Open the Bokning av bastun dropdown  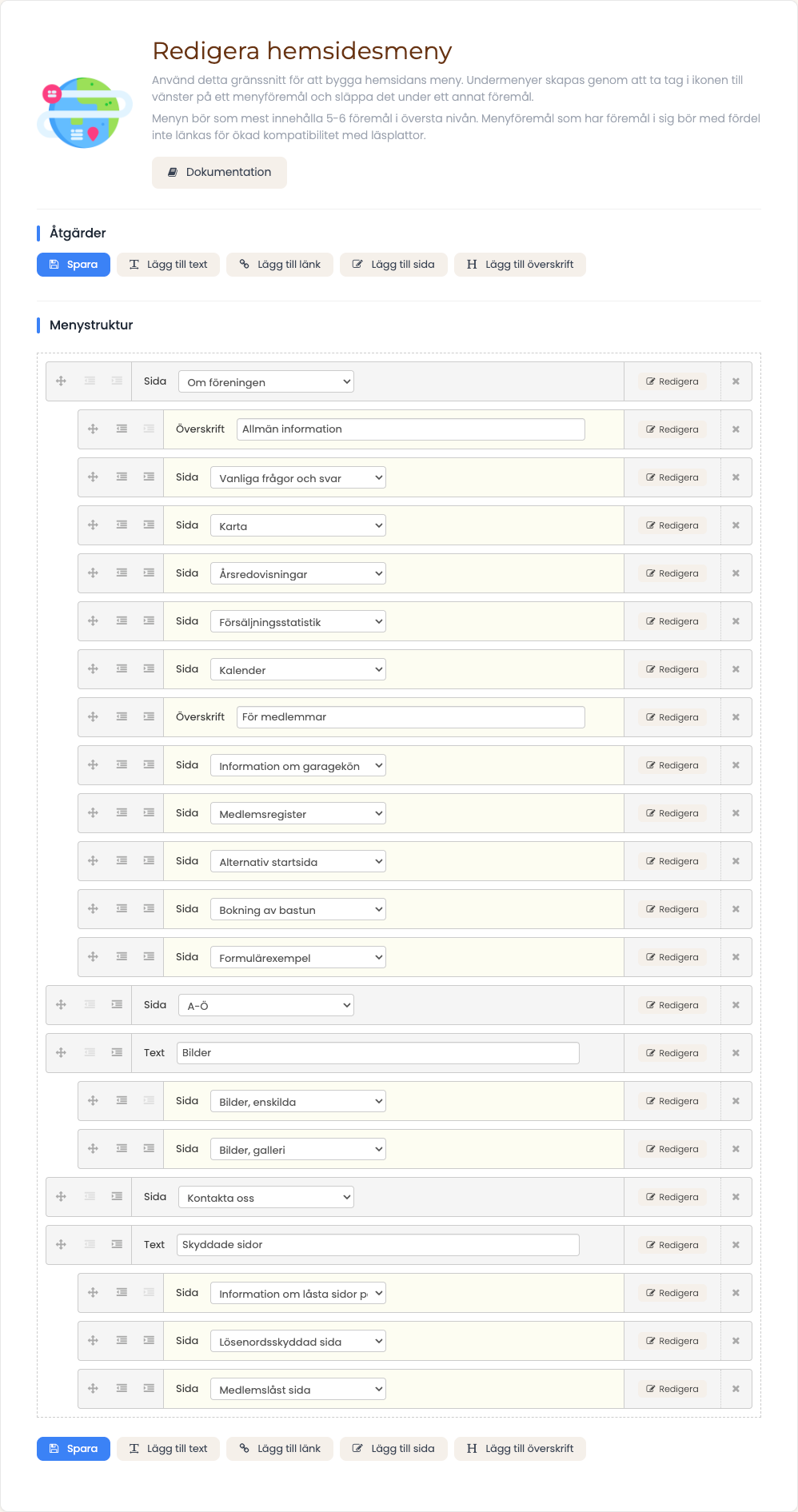pos(298,909)
